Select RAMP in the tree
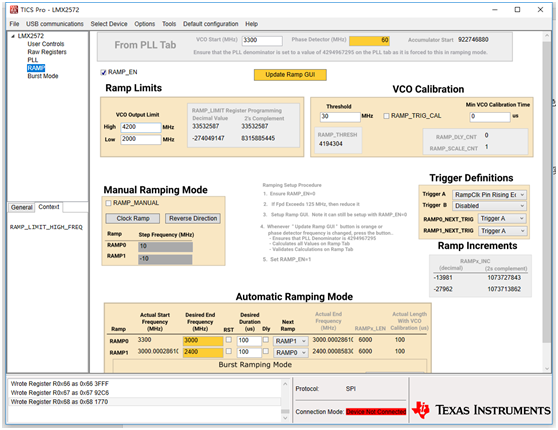Viewport: 558px width, 430px height. click(x=36, y=68)
